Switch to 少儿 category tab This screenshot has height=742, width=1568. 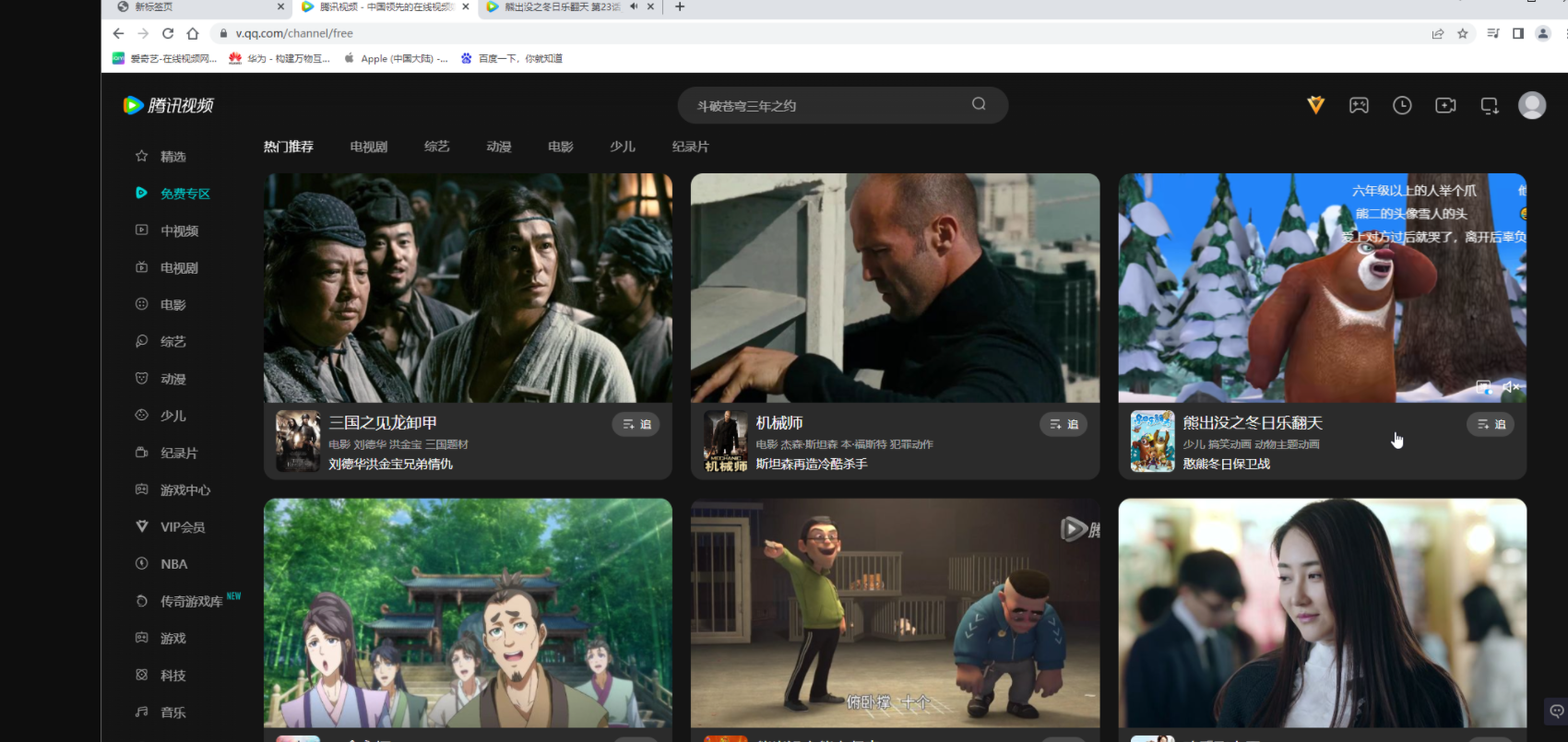[x=623, y=147]
